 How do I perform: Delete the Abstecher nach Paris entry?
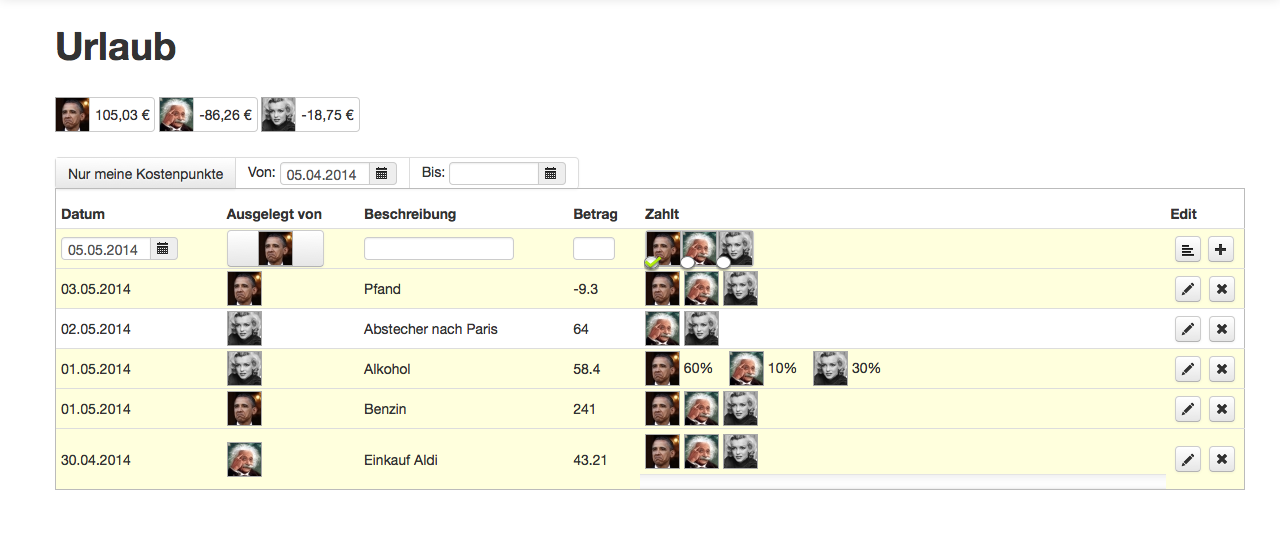coord(1221,329)
